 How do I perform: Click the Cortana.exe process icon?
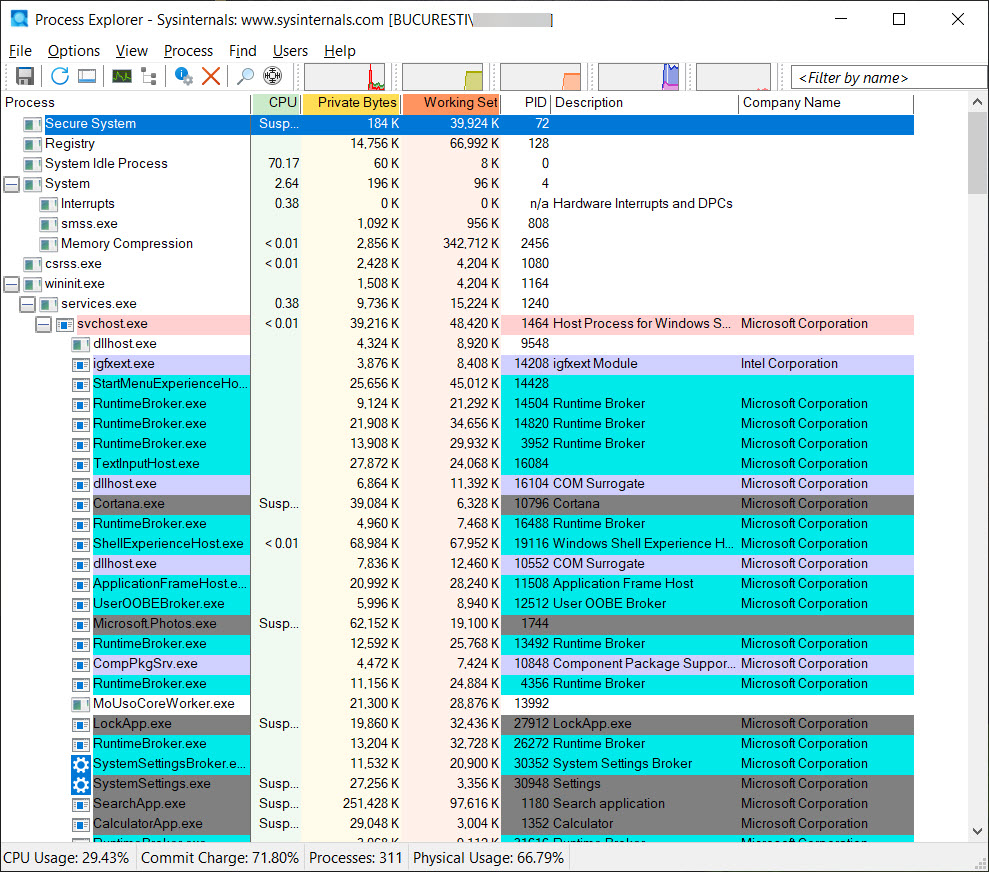(x=80, y=504)
